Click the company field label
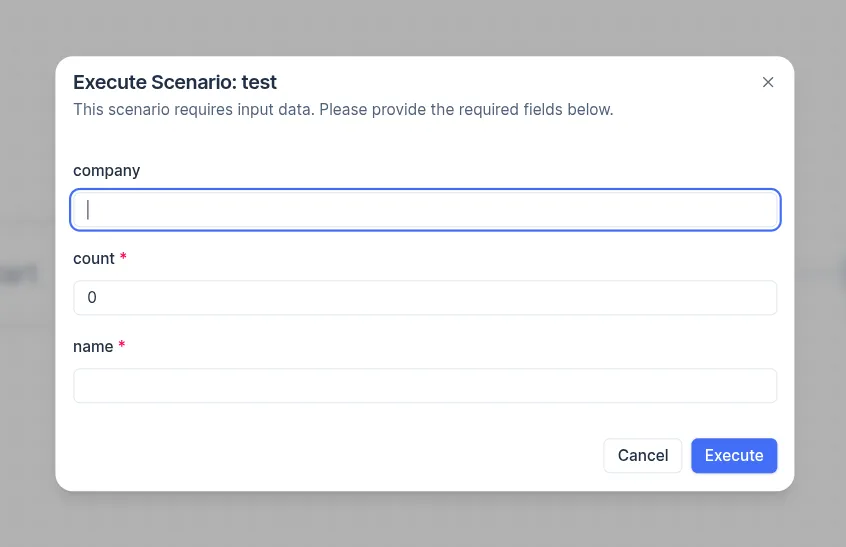Image resolution: width=846 pixels, height=547 pixels. (106, 171)
